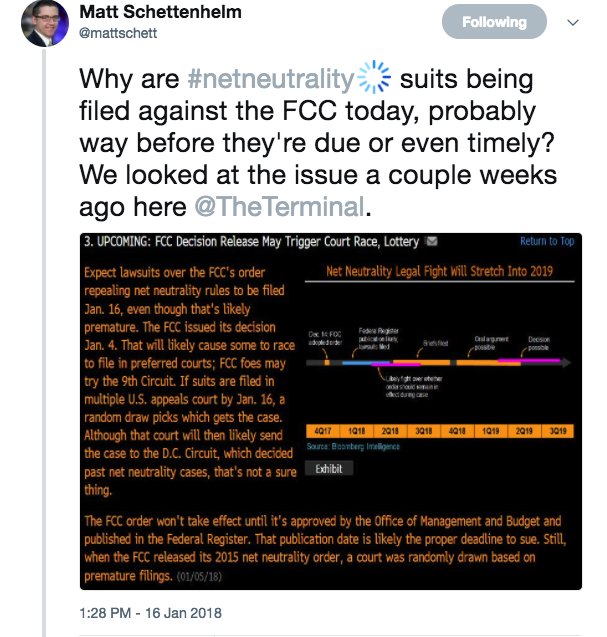
Task: Select the 3Q19 quarter on the timeline
Action: [x=558, y=431]
